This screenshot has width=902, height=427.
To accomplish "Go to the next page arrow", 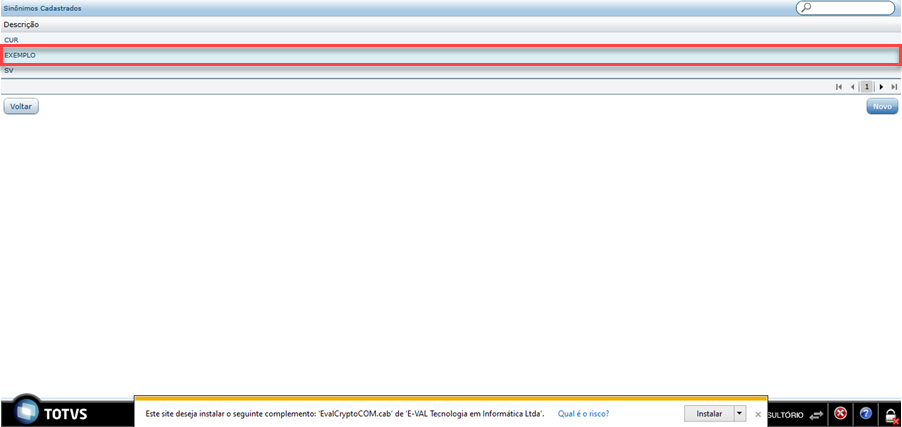I will coord(881,87).
